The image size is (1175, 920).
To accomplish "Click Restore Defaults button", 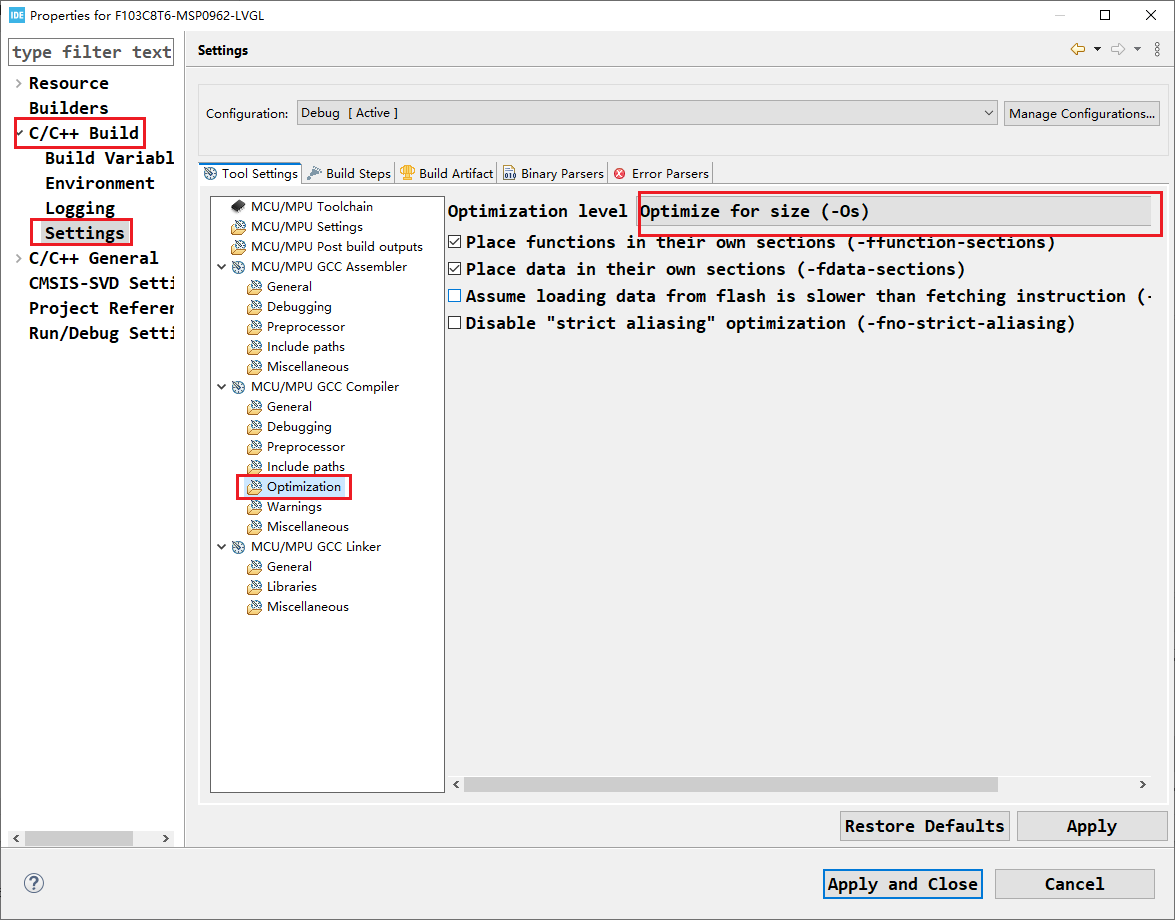I will point(924,826).
